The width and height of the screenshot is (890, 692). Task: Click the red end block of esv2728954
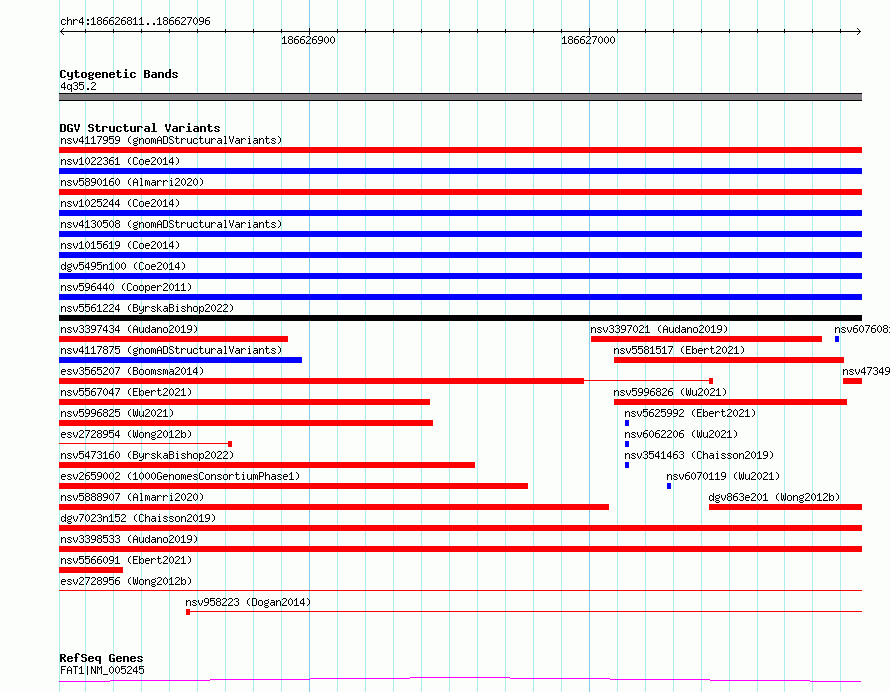tap(230, 444)
